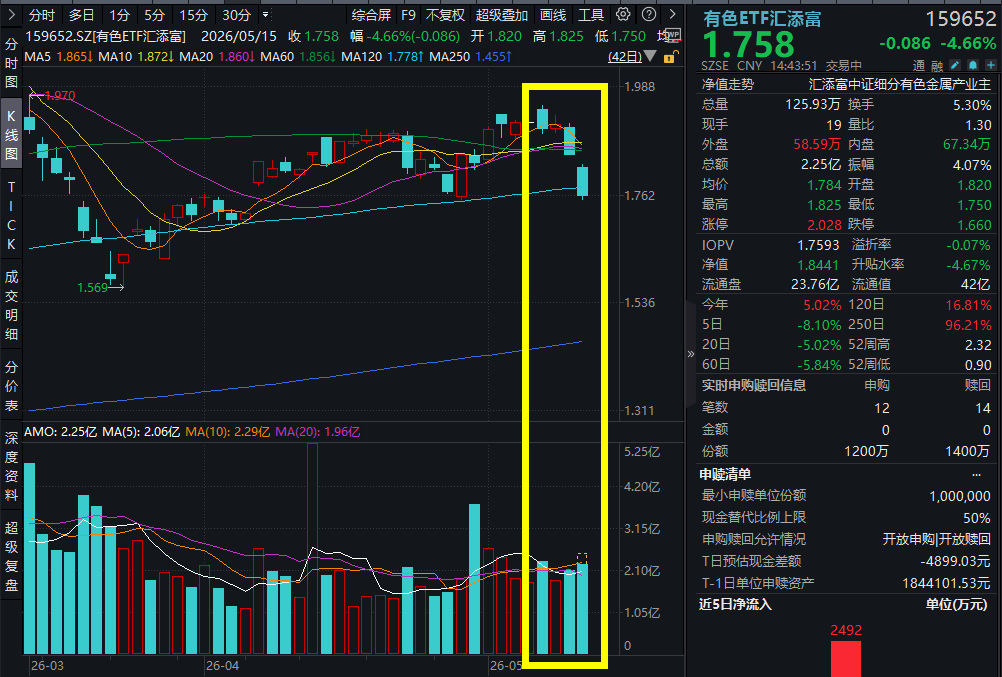1002x677 pixels.
Task: Click the 融 label in quote header
Action: [x=937, y=66]
